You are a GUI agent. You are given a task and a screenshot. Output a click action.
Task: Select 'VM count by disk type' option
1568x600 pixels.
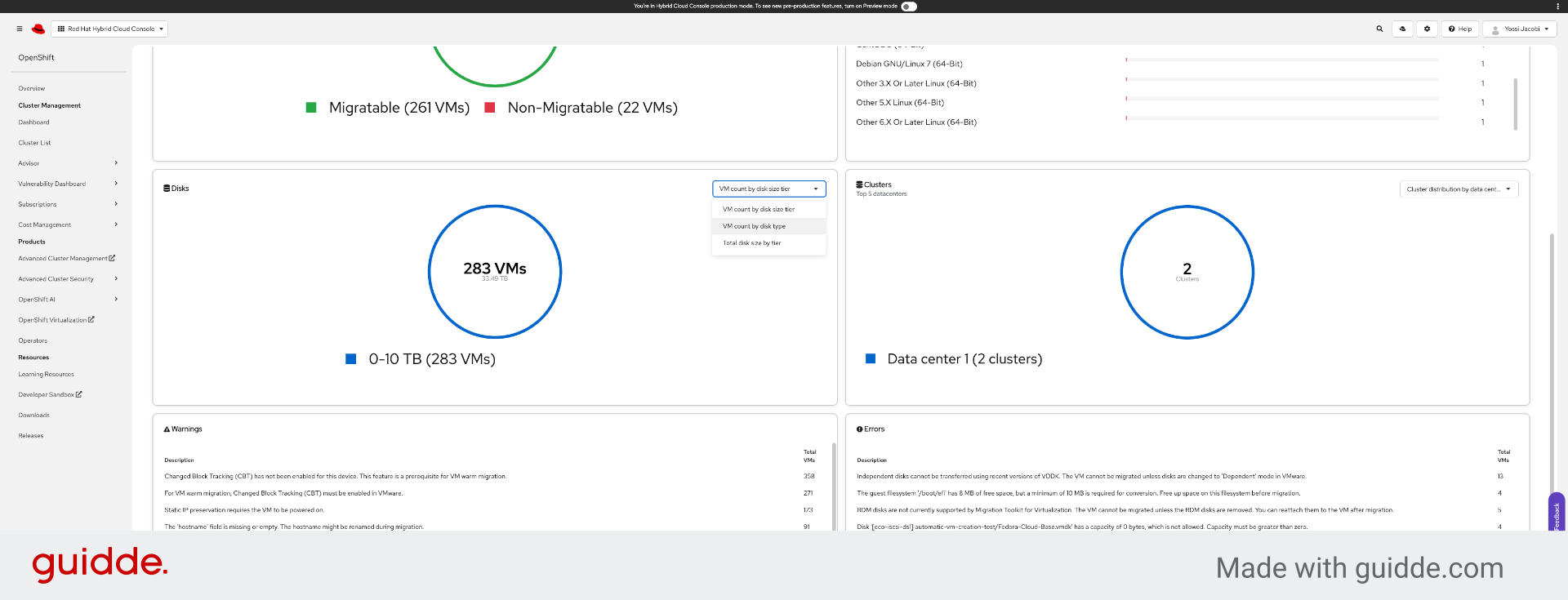pyautogui.click(x=768, y=226)
